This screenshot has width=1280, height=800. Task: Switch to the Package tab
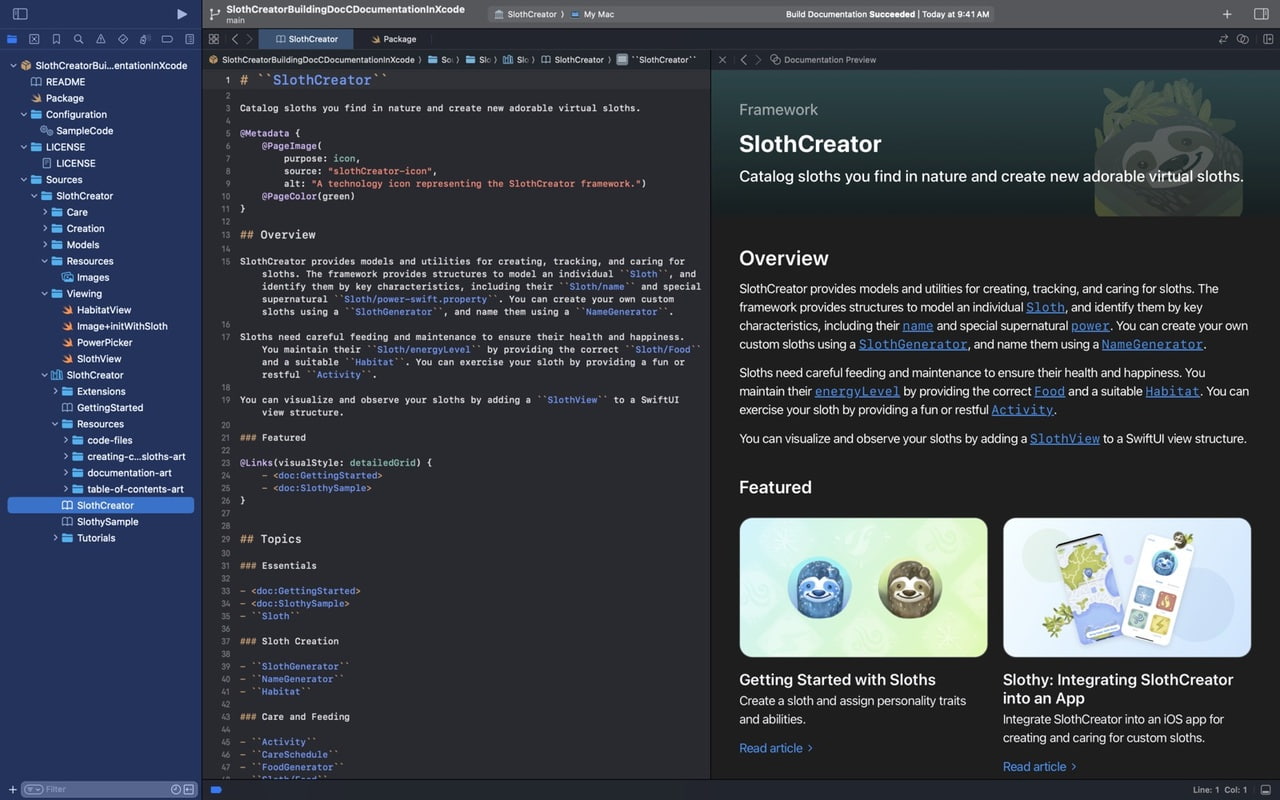click(394, 39)
